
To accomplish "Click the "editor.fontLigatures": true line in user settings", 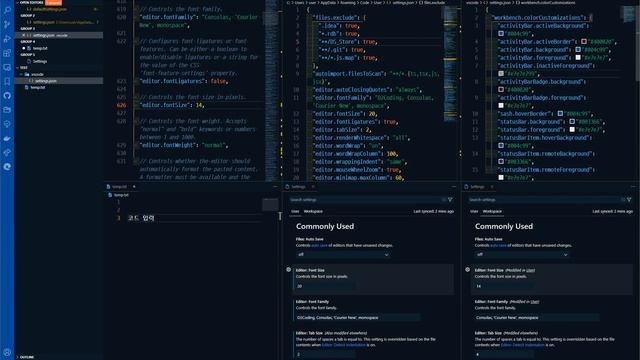I will (355, 122).
